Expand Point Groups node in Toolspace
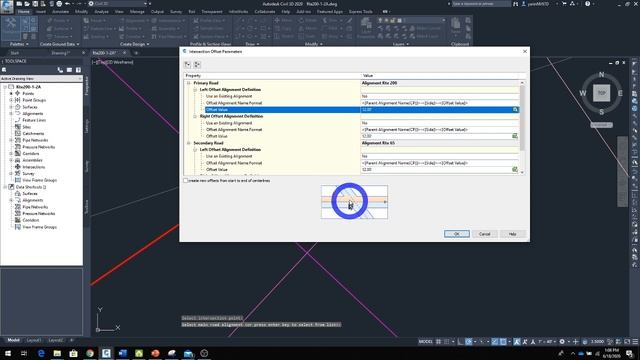 point(11,100)
